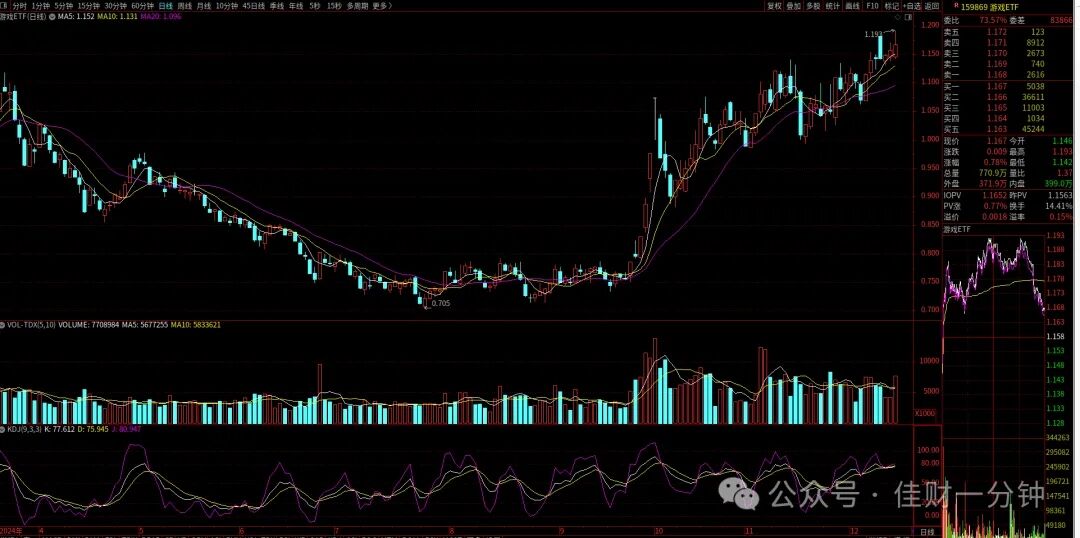
Task: Click the 今开 1.146 value
Action: coord(1062,141)
